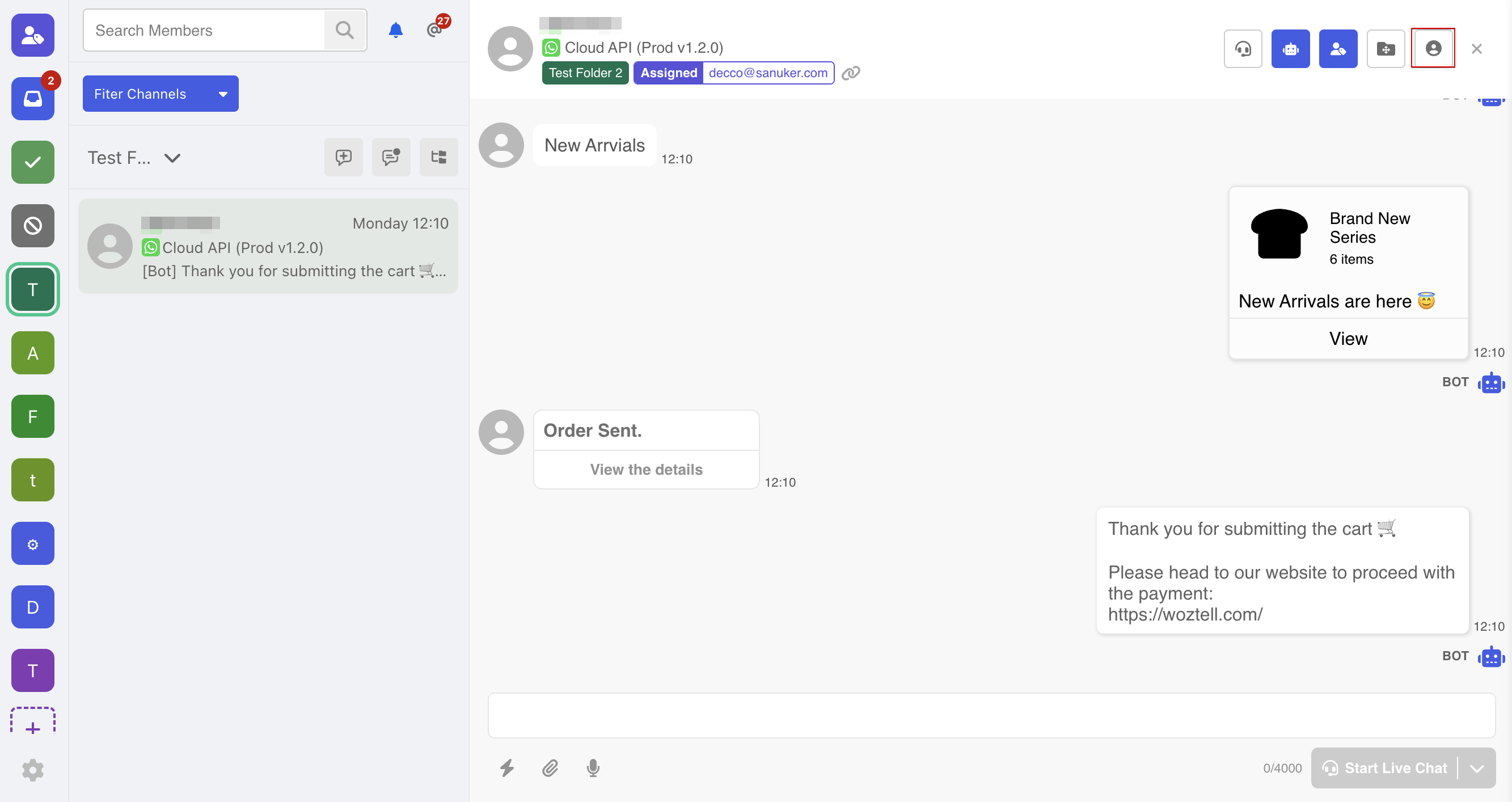The image size is (1512, 802).
Task: Click the assign member icon button in header
Action: pyautogui.click(x=1337, y=49)
